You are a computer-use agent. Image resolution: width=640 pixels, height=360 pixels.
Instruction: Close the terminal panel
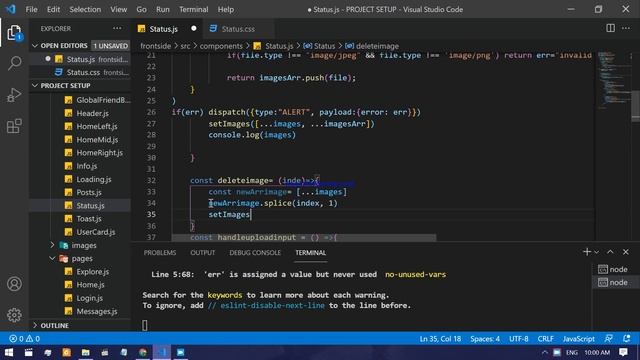click(x=626, y=252)
